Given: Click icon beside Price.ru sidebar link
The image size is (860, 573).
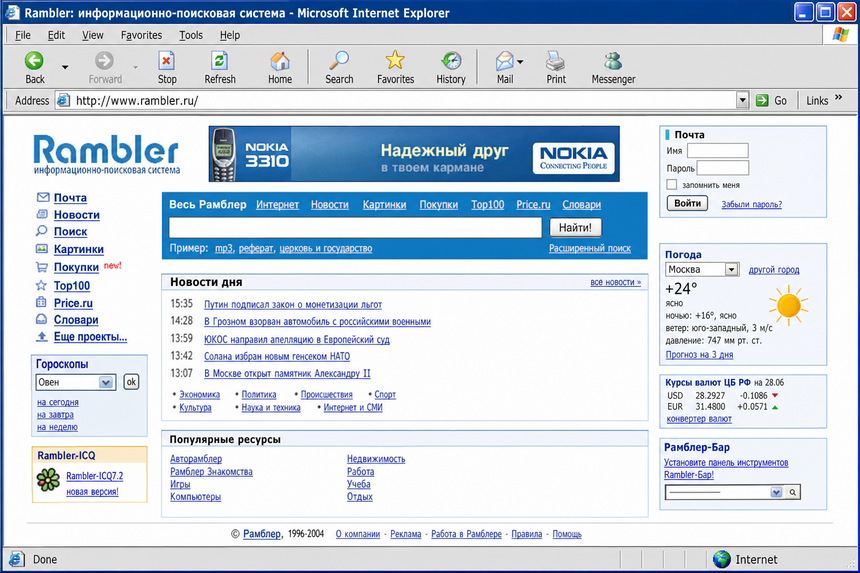Looking at the screenshot, I should (41, 302).
